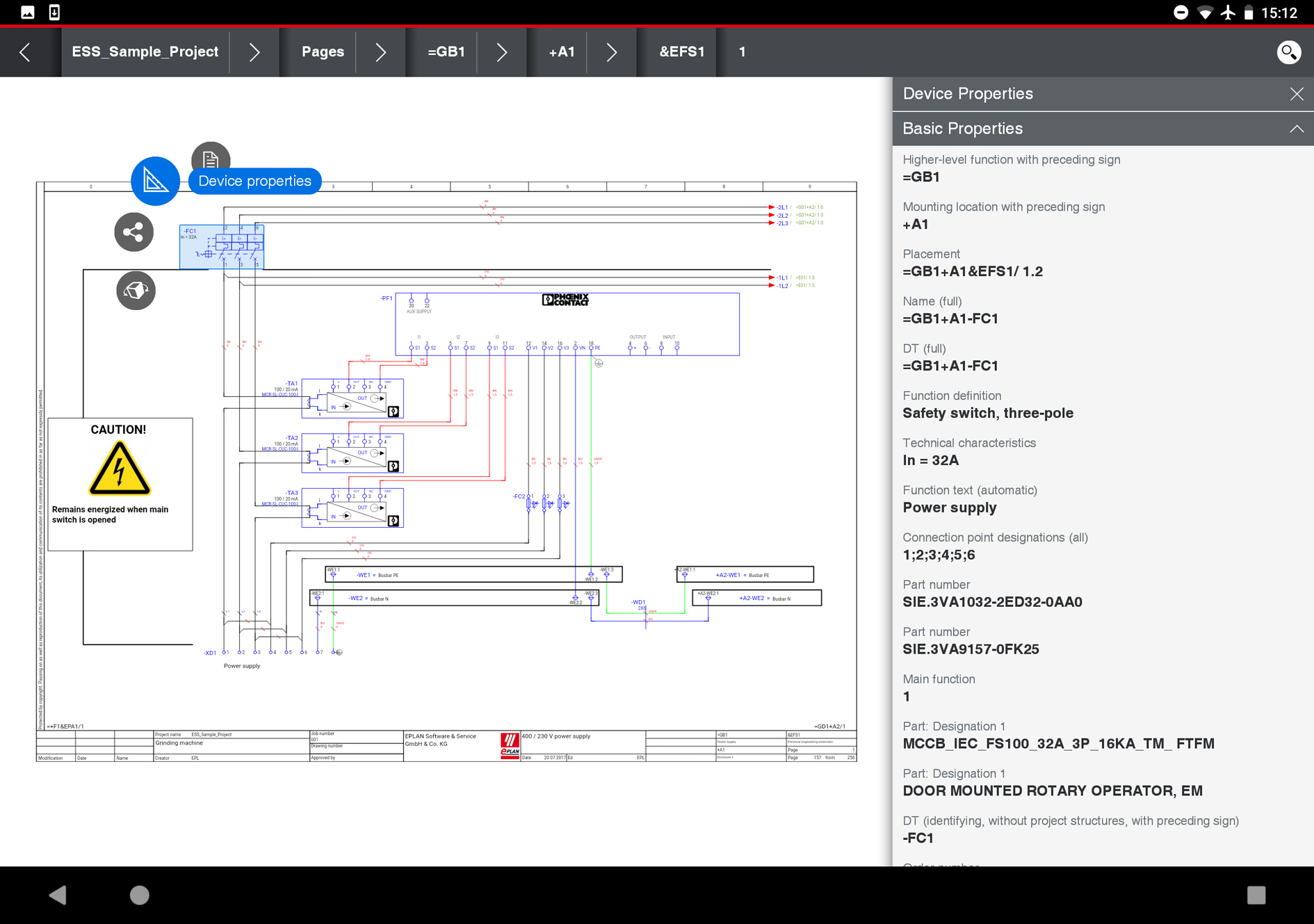
Task: Expand the chevron after =GB1
Action: [x=501, y=52]
